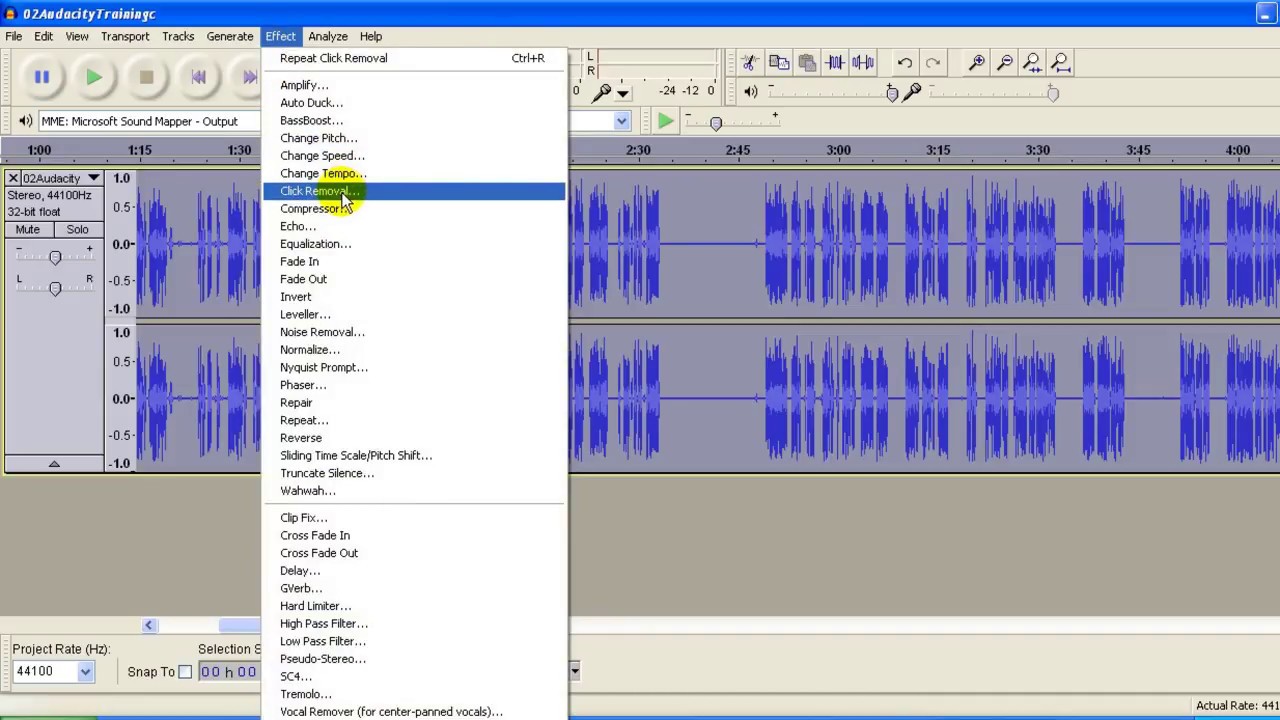Click the output volume speaker icon
Image resolution: width=1280 pixels, height=720 pixels.
(x=751, y=92)
